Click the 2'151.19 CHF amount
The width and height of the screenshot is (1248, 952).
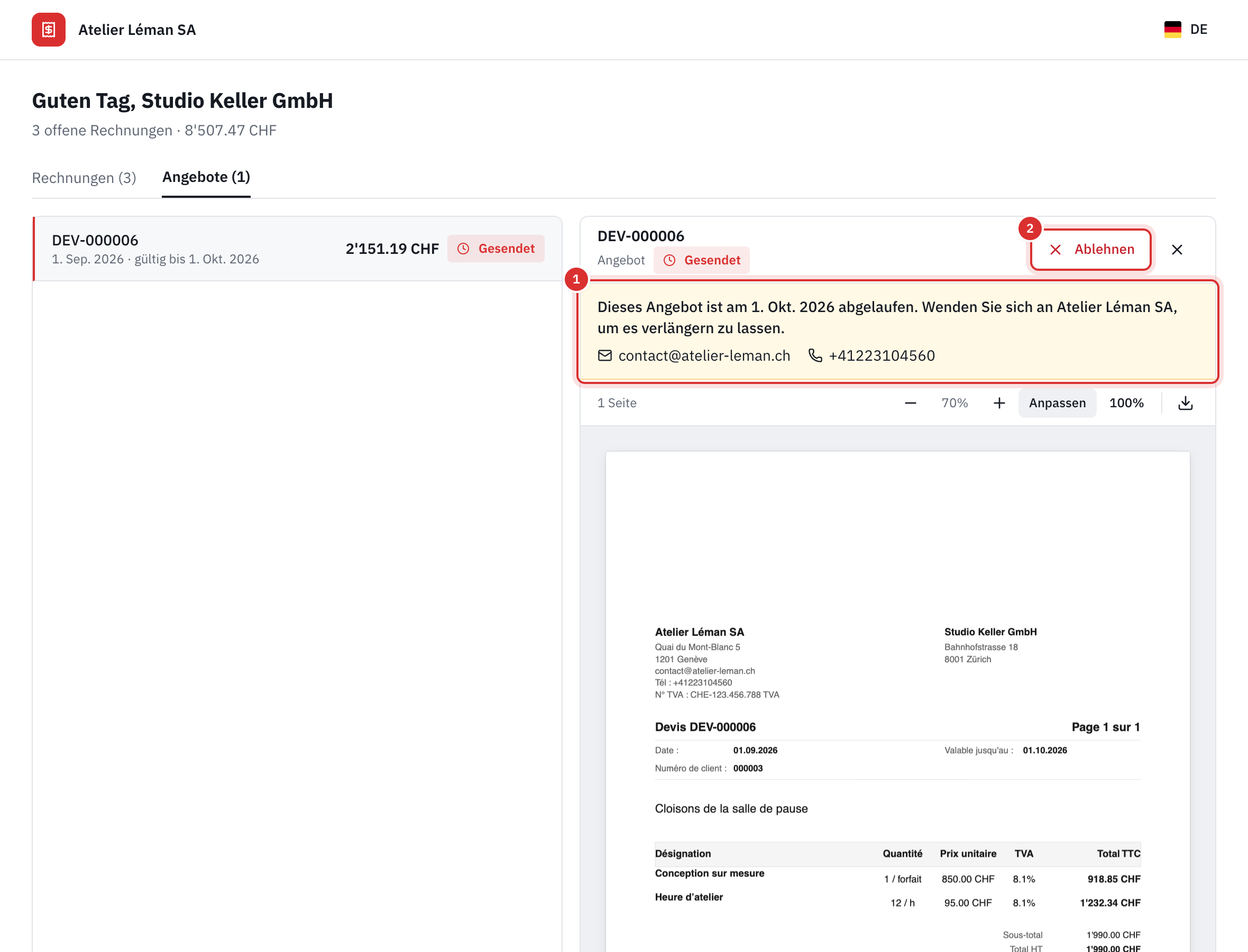(392, 249)
